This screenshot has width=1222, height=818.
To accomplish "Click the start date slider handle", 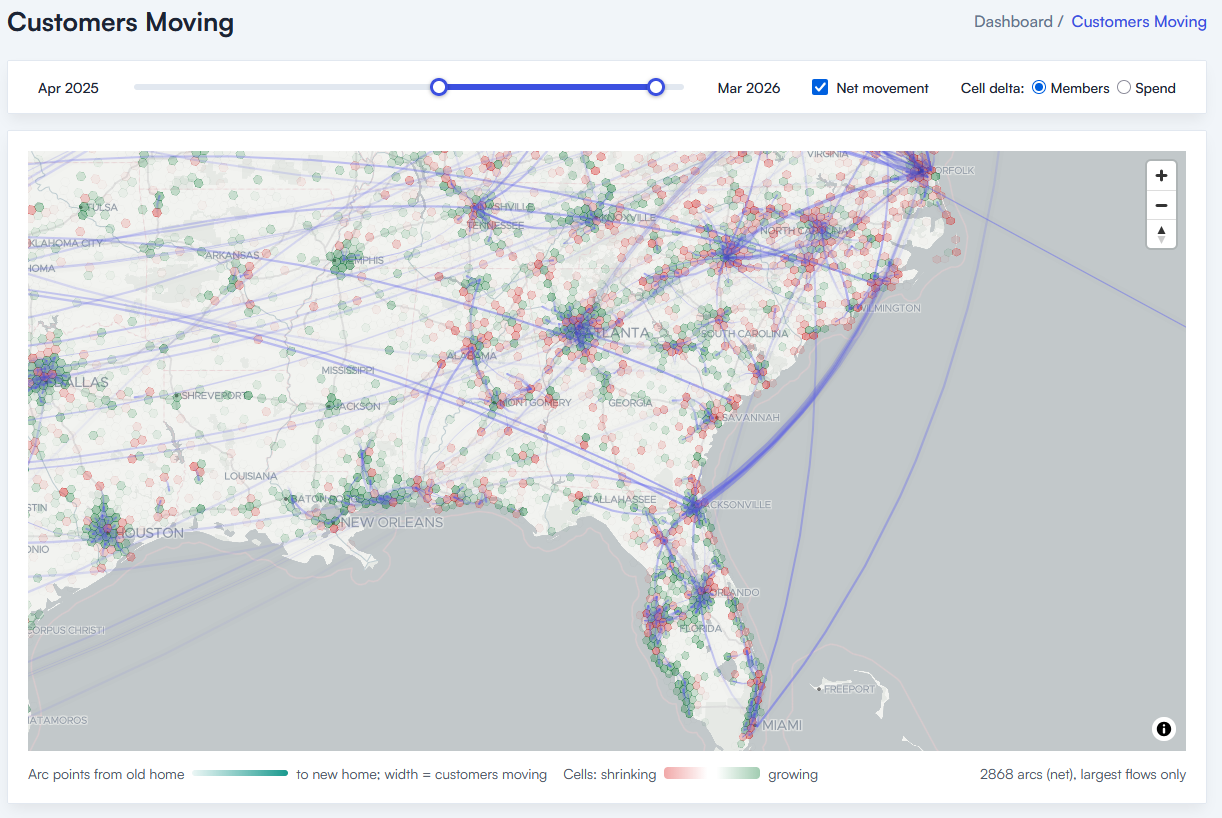I will [438, 87].
